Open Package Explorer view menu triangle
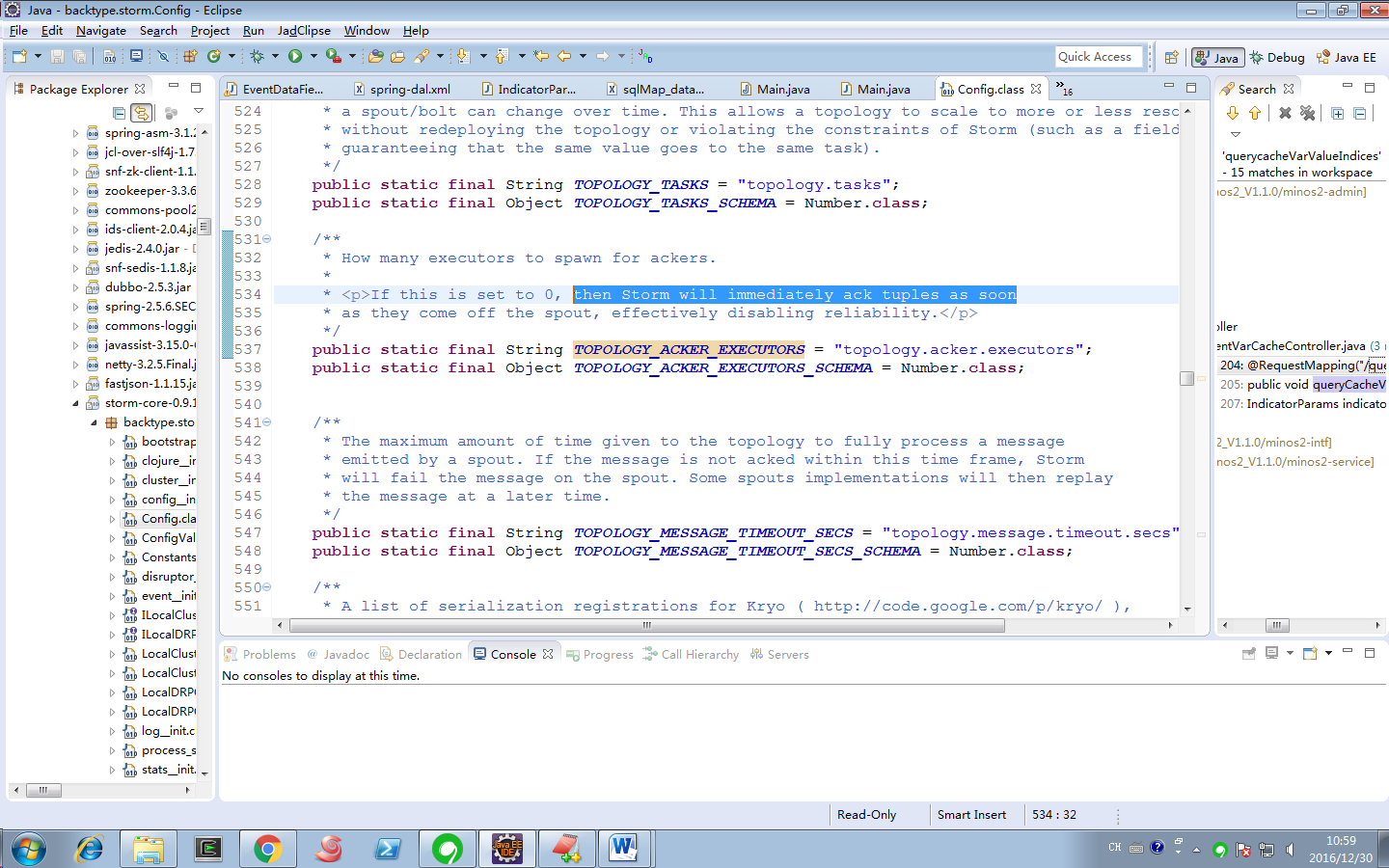 click(198, 112)
